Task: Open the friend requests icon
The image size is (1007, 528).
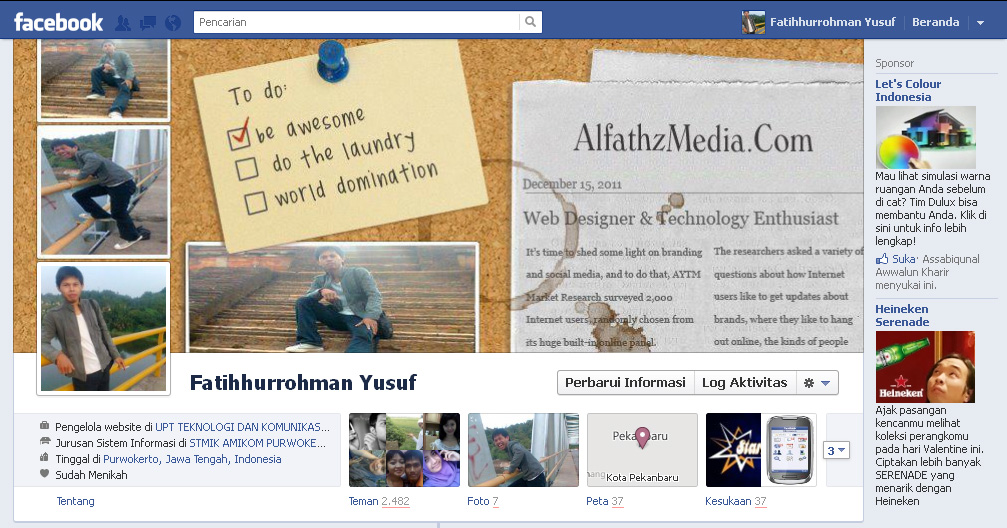Action: pyautogui.click(x=123, y=23)
